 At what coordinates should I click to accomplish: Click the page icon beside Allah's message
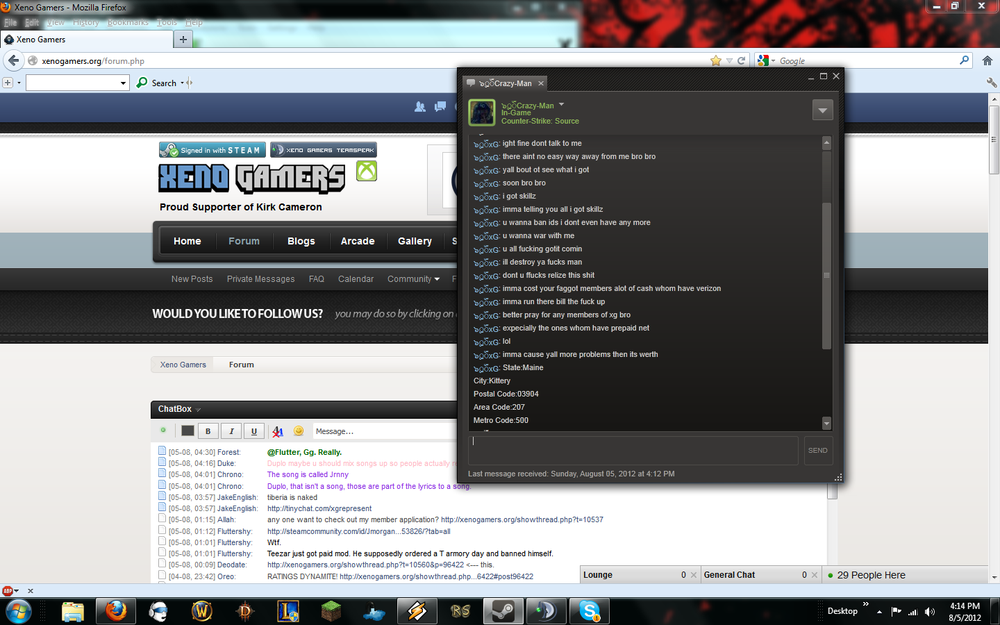pos(162,518)
